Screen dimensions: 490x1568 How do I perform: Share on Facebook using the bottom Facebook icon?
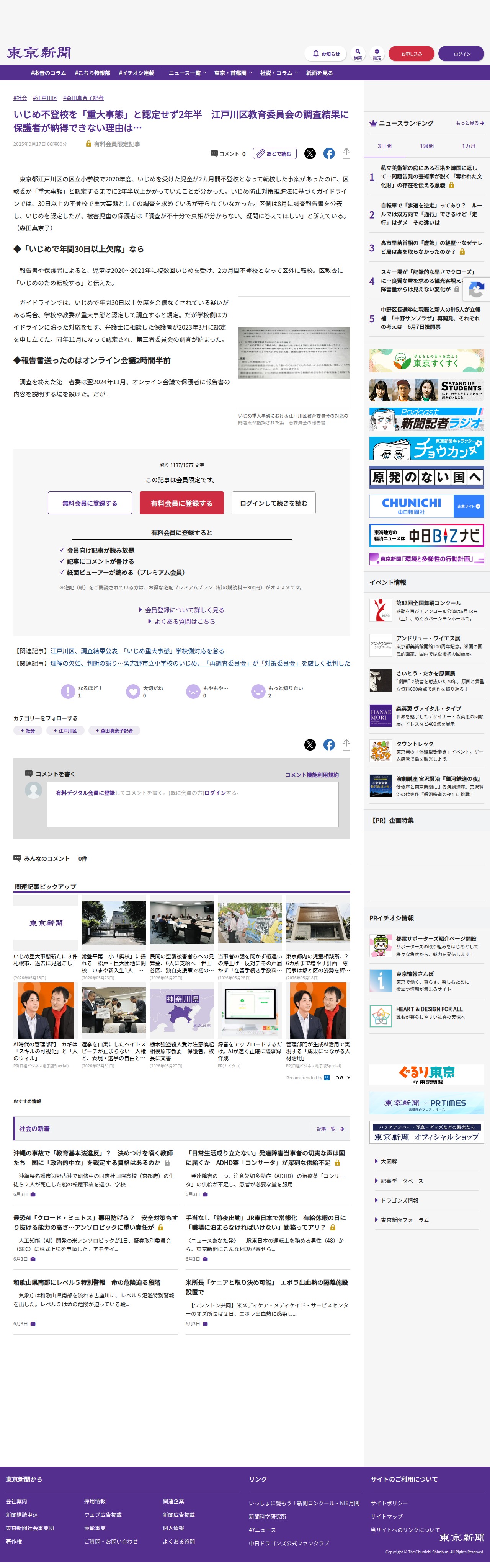[x=329, y=744]
